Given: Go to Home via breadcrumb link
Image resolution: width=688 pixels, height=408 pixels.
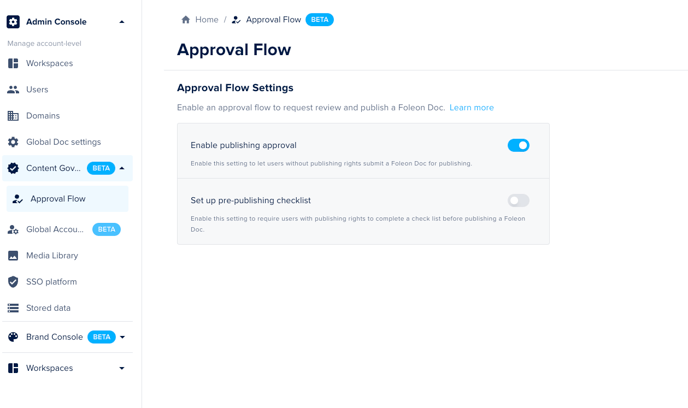Looking at the screenshot, I should [x=206, y=20].
